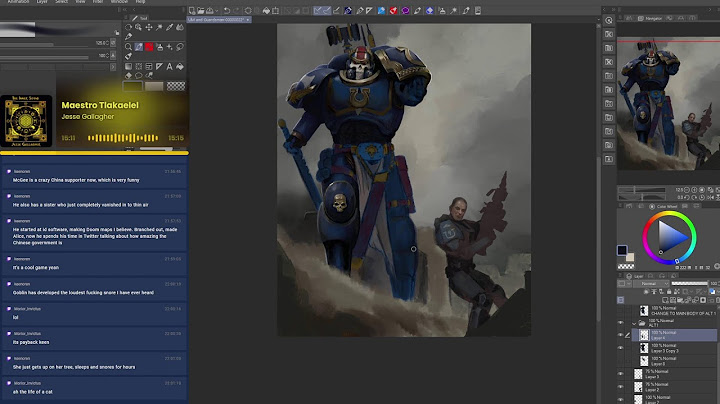This screenshot has height=404, width=720.
Task: Open the Window menu
Action: 119,2
